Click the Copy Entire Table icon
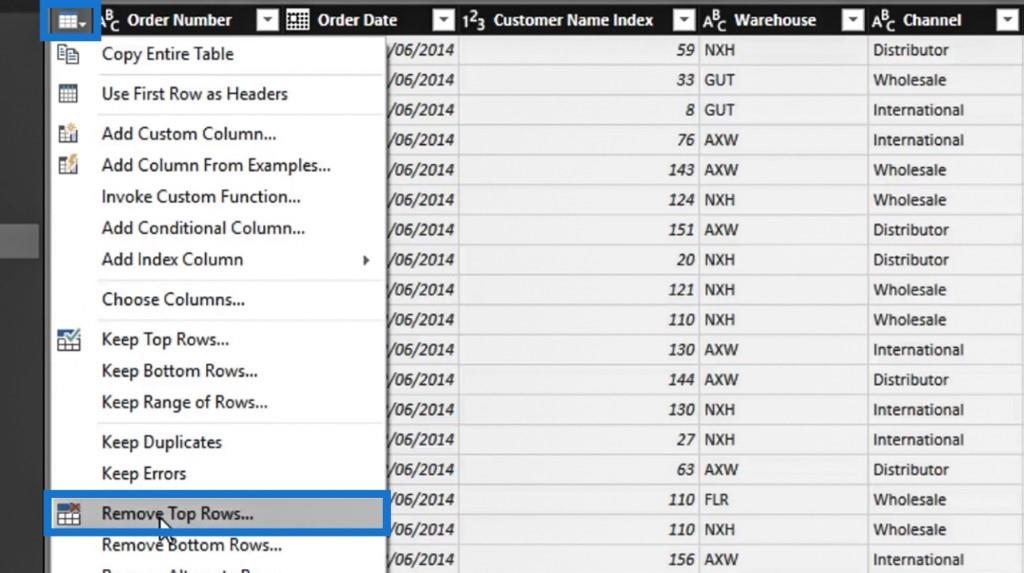The height and width of the screenshot is (573, 1024). (x=68, y=54)
